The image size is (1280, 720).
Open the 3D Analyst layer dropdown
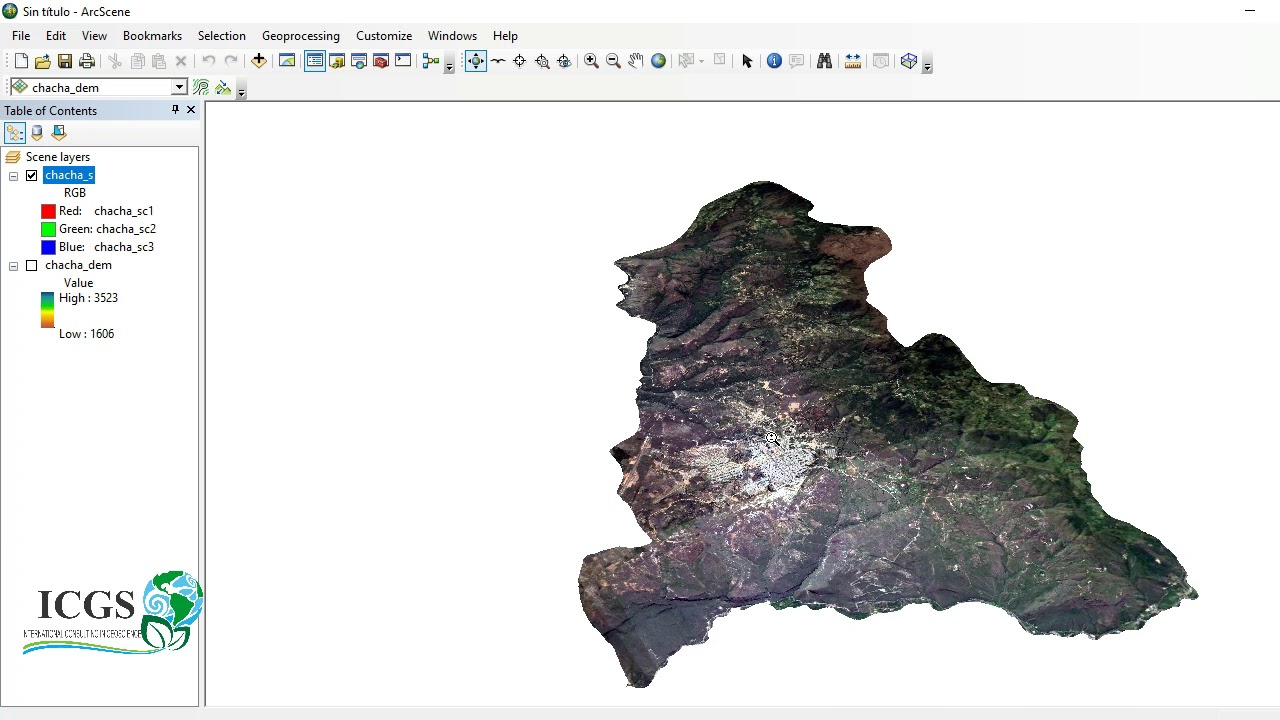[179, 88]
